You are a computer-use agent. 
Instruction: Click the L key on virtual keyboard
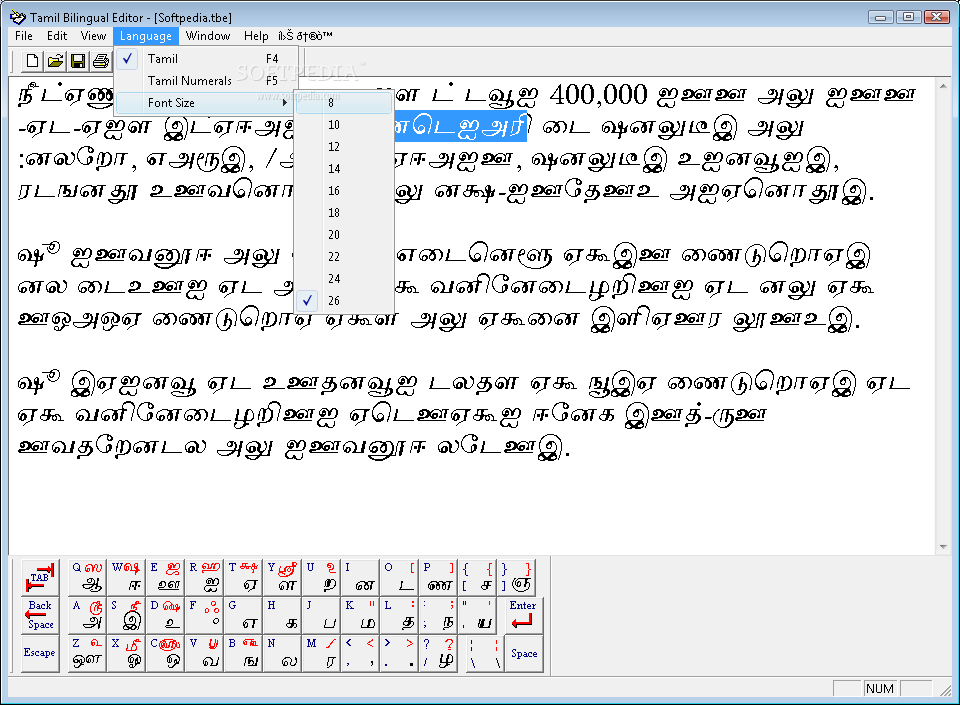pos(400,614)
